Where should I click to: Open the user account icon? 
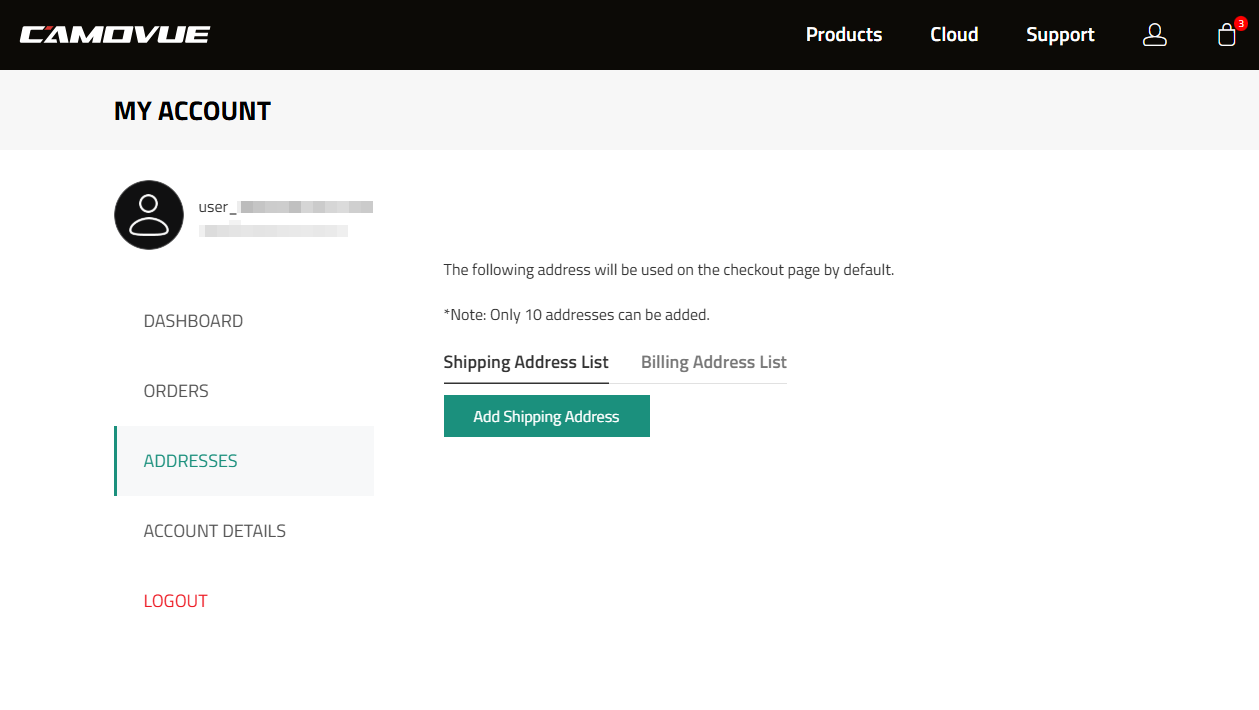coord(1155,35)
